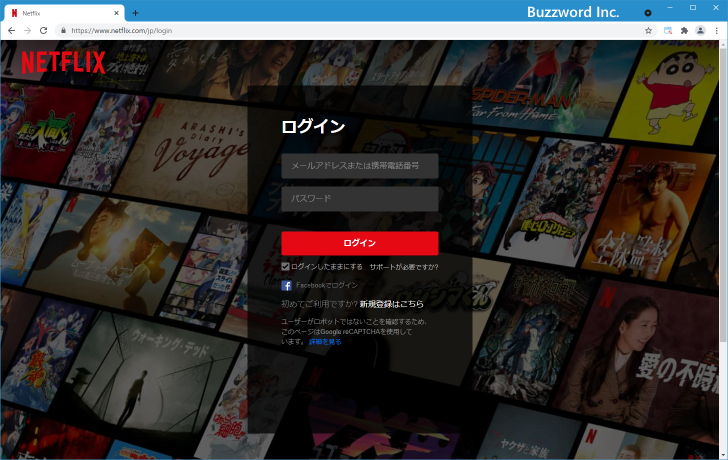
Task: Maximize the browser window
Action: 693,7
